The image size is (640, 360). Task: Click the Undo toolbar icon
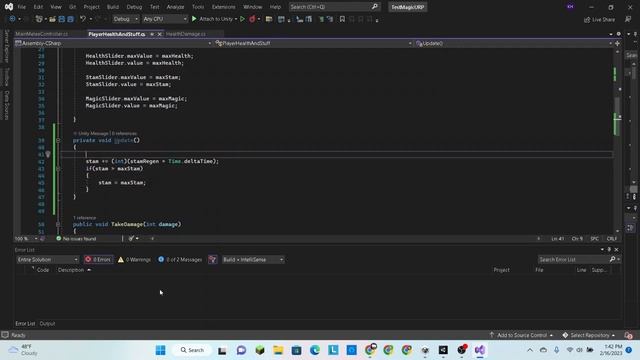(x=83, y=19)
